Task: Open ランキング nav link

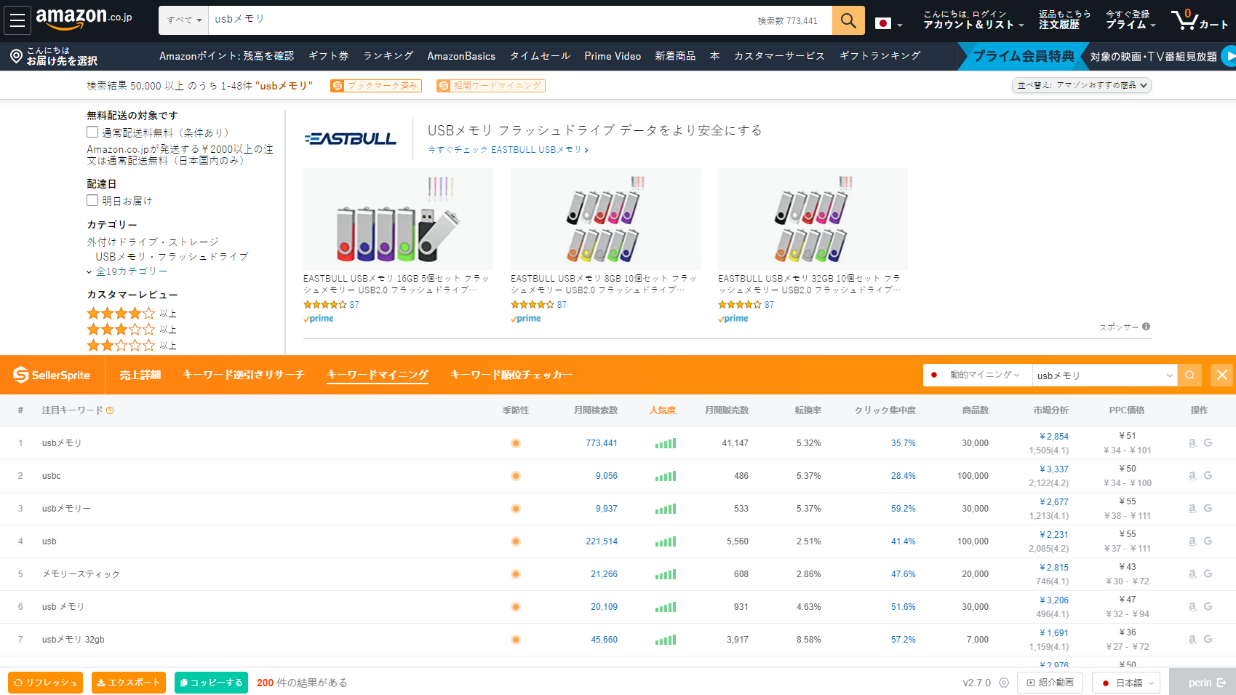Action: pyautogui.click(x=388, y=56)
